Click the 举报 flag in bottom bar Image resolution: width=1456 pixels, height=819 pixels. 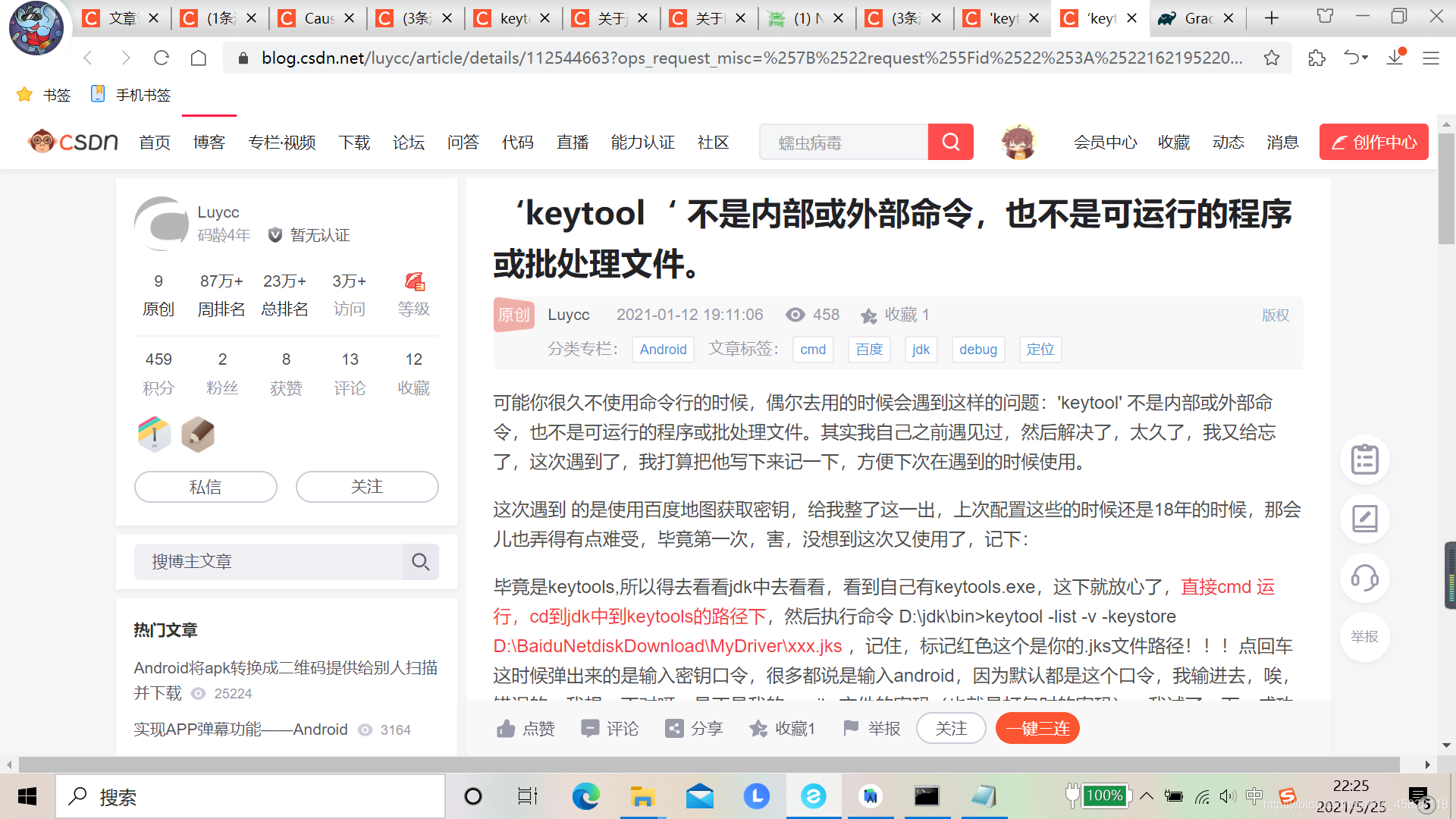[x=851, y=729]
